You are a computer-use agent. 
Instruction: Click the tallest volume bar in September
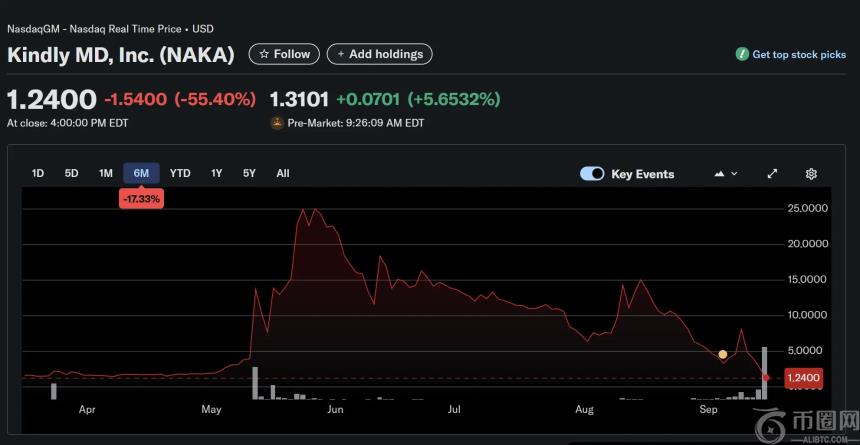click(x=765, y=372)
